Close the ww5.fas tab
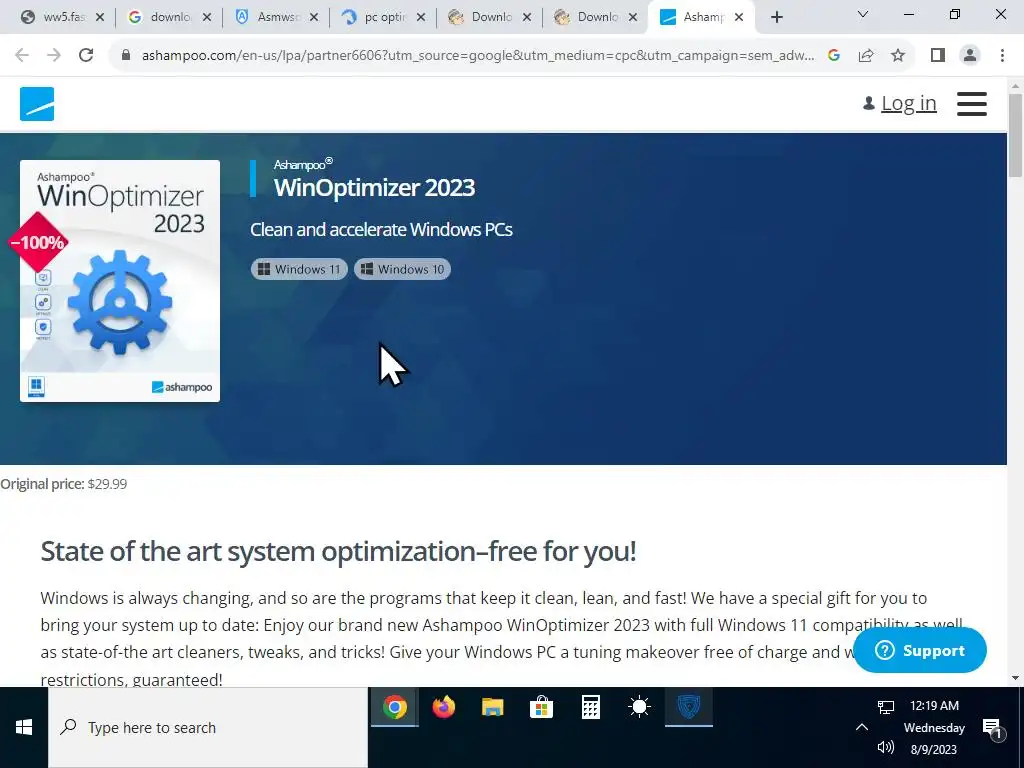The width and height of the screenshot is (1024, 768). [99, 18]
